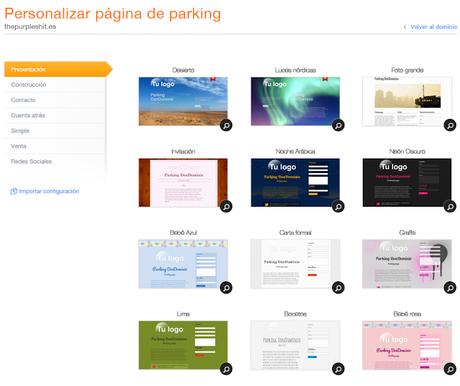The image size is (460, 386).
Task: Select the Desierto template thumbnail
Action: (183, 101)
